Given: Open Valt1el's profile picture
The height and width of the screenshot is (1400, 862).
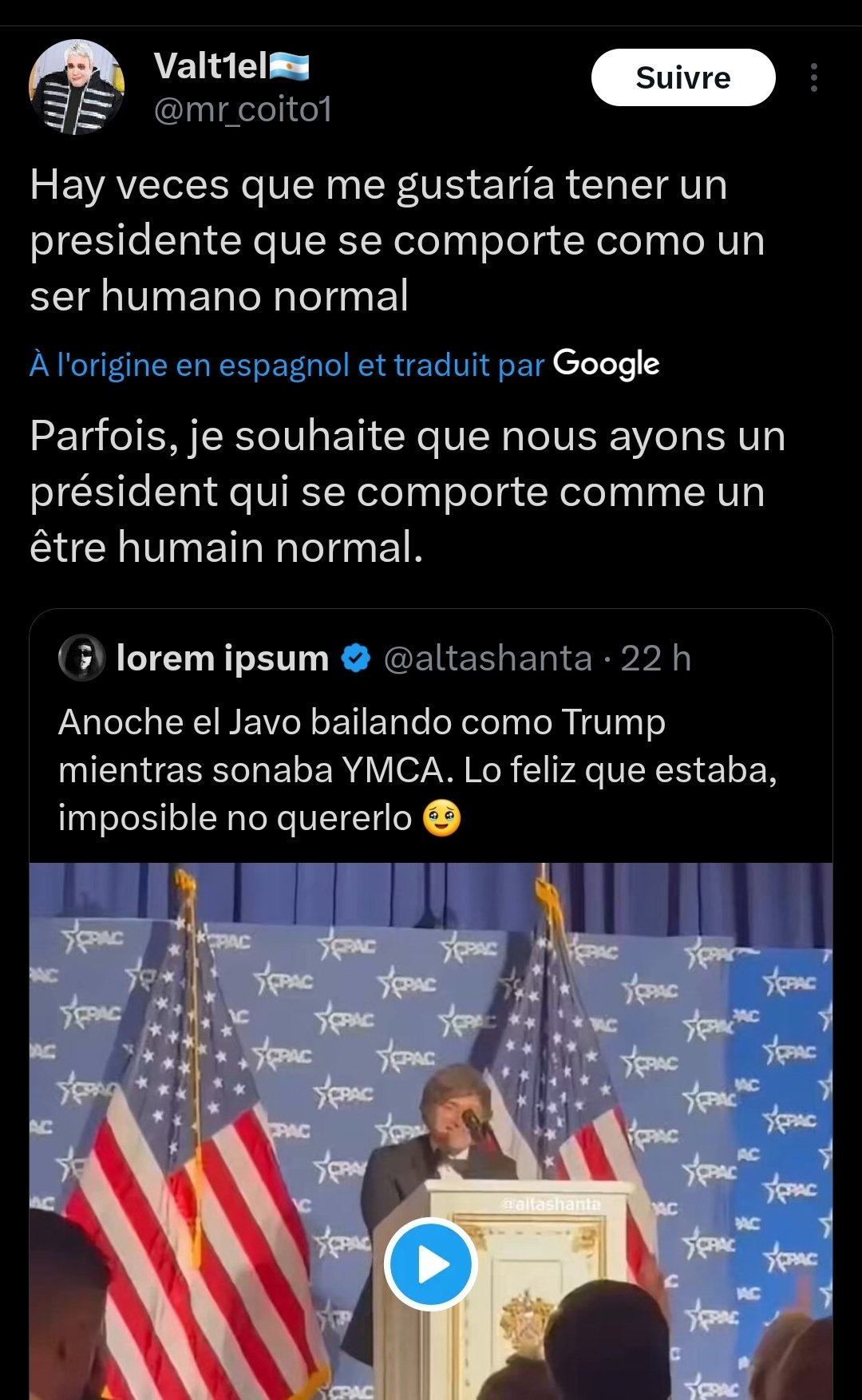Looking at the screenshot, I should (x=77, y=87).
